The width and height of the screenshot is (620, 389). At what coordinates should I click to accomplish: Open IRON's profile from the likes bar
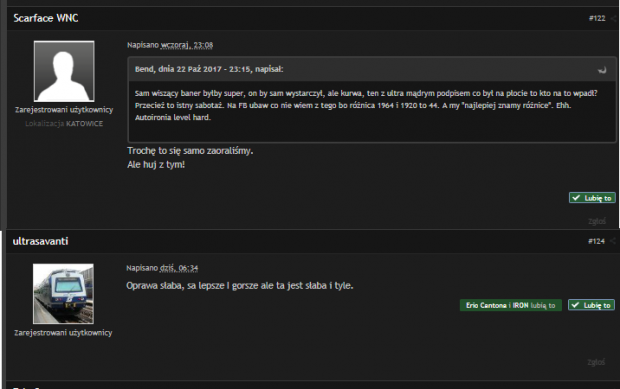tap(520, 306)
